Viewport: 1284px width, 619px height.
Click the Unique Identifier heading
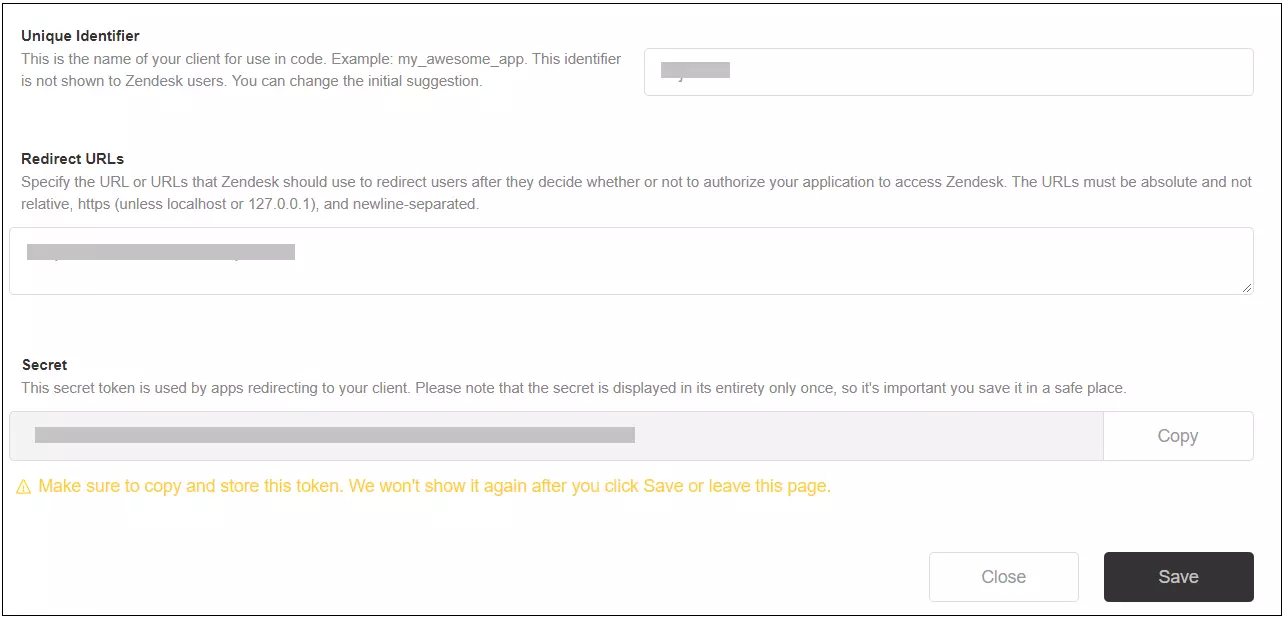pyautogui.click(x=78, y=35)
